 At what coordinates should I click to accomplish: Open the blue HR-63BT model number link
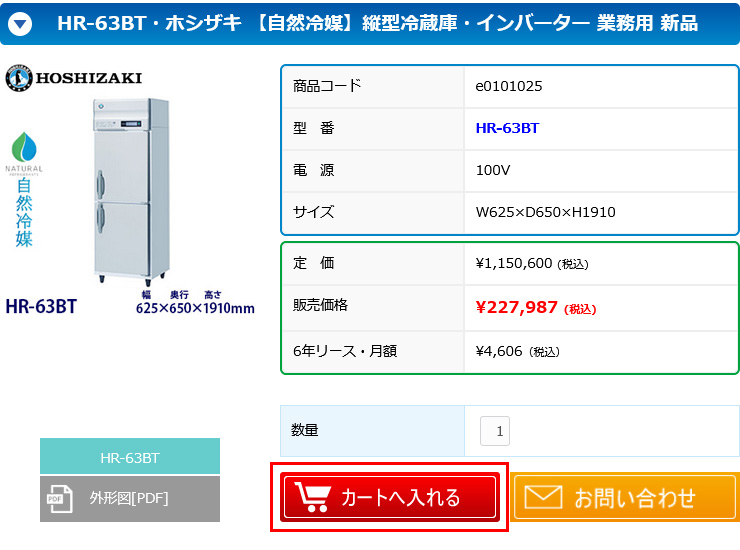[x=507, y=128]
